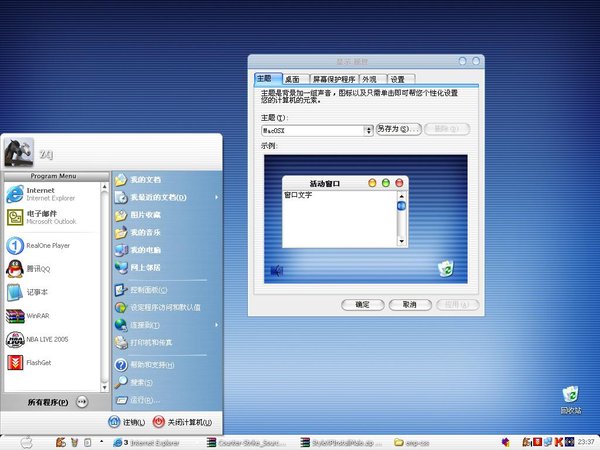The image size is (600, 450).
Task: Open the red K tray icon
Action: pyautogui.click(x=559, y=442)
